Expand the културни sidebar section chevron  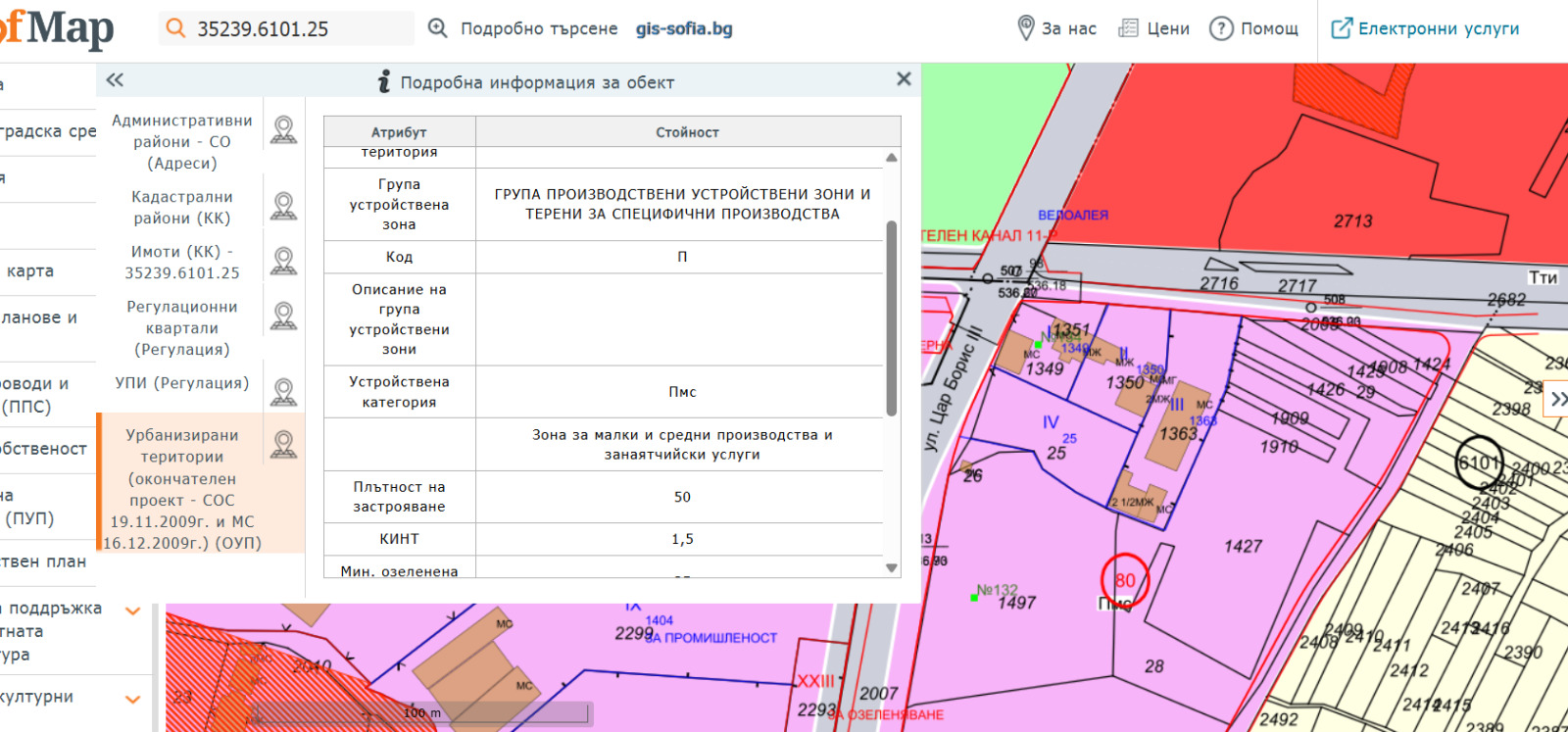(x=132, y=699)
